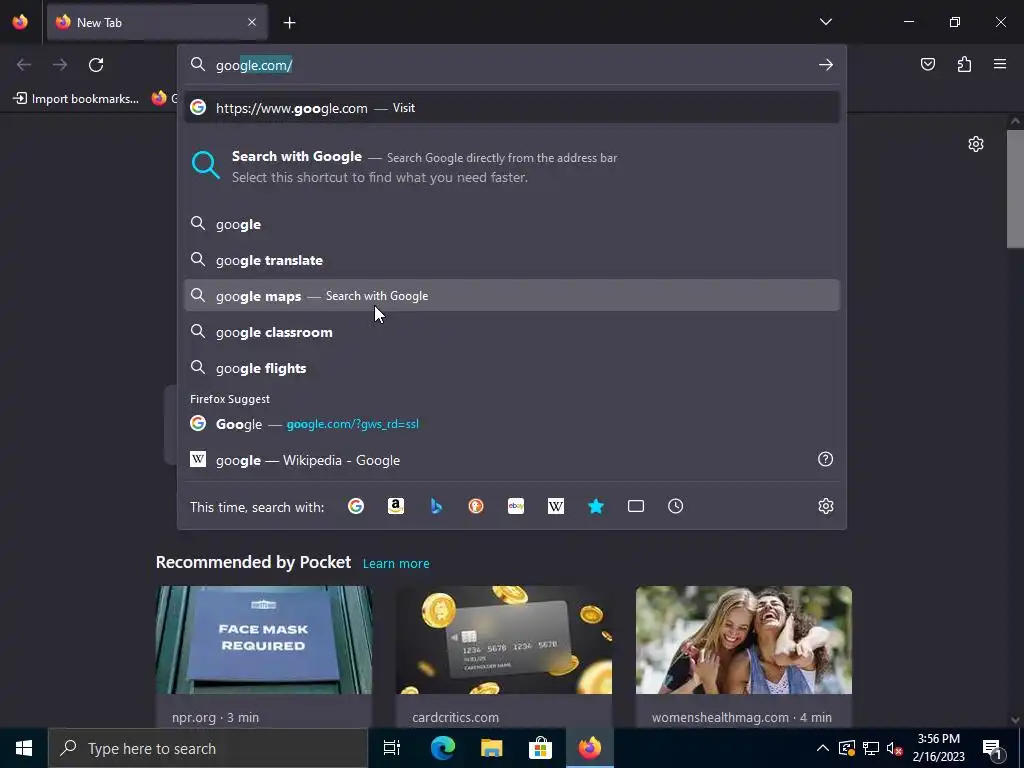Search open tabs icon

tap(636, 506)
